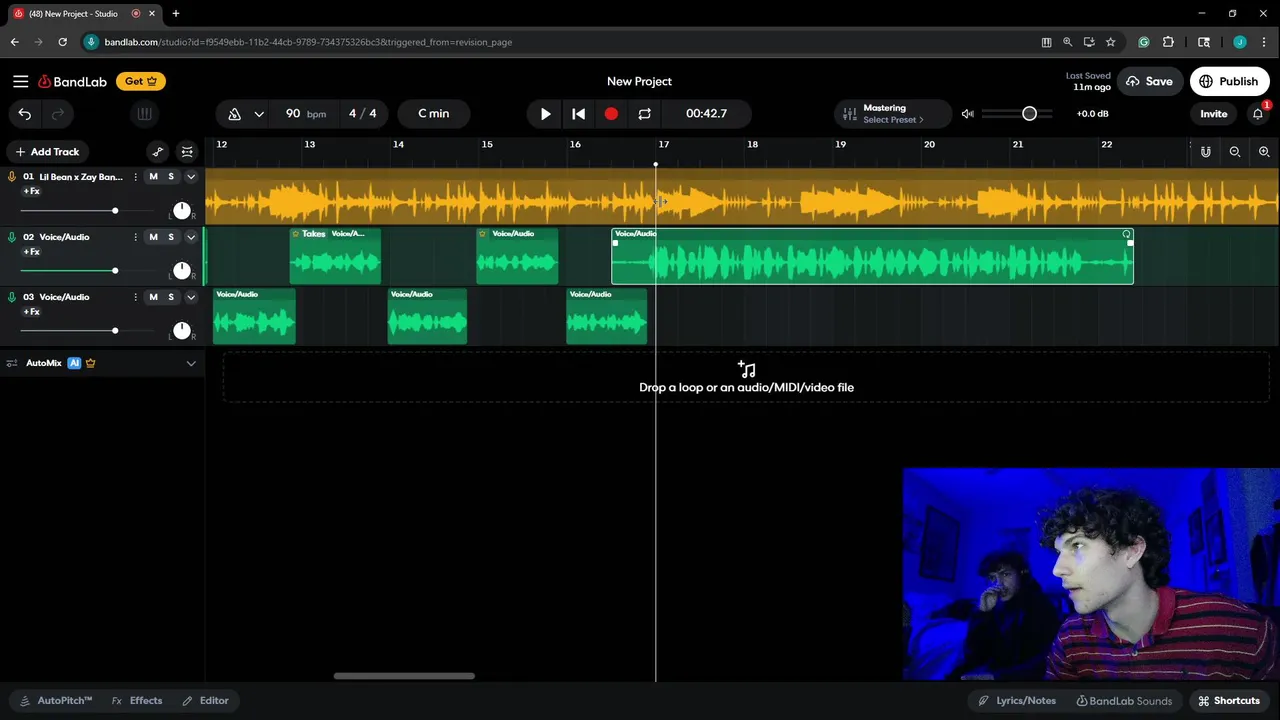Click track 01 pan knob
This screenshot has width=1280, height=720.
(181, 210)
